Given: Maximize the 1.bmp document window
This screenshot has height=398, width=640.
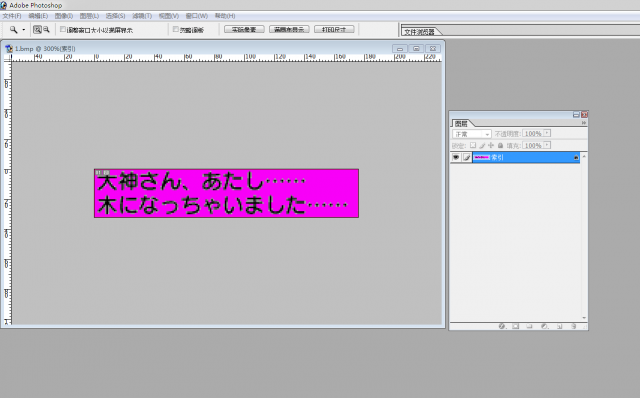Looking at the screenshot, I should point(416,49).
